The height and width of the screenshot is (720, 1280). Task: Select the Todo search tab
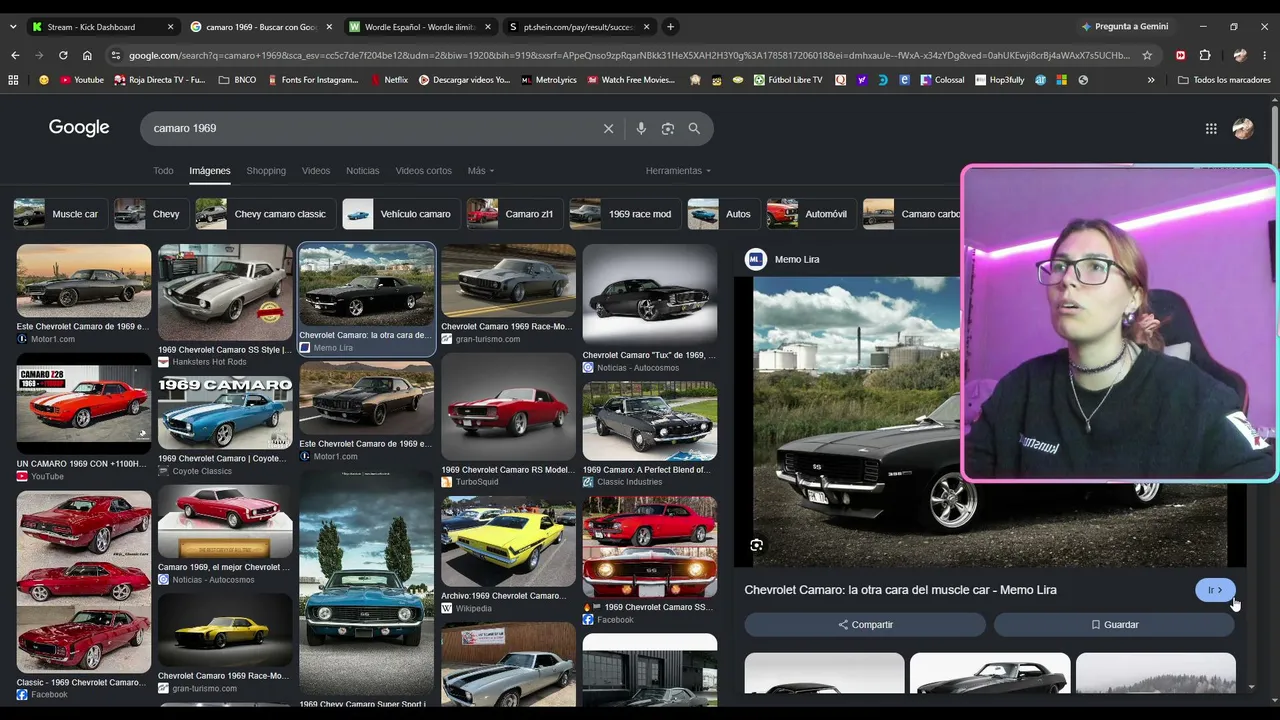pos(163,171)
